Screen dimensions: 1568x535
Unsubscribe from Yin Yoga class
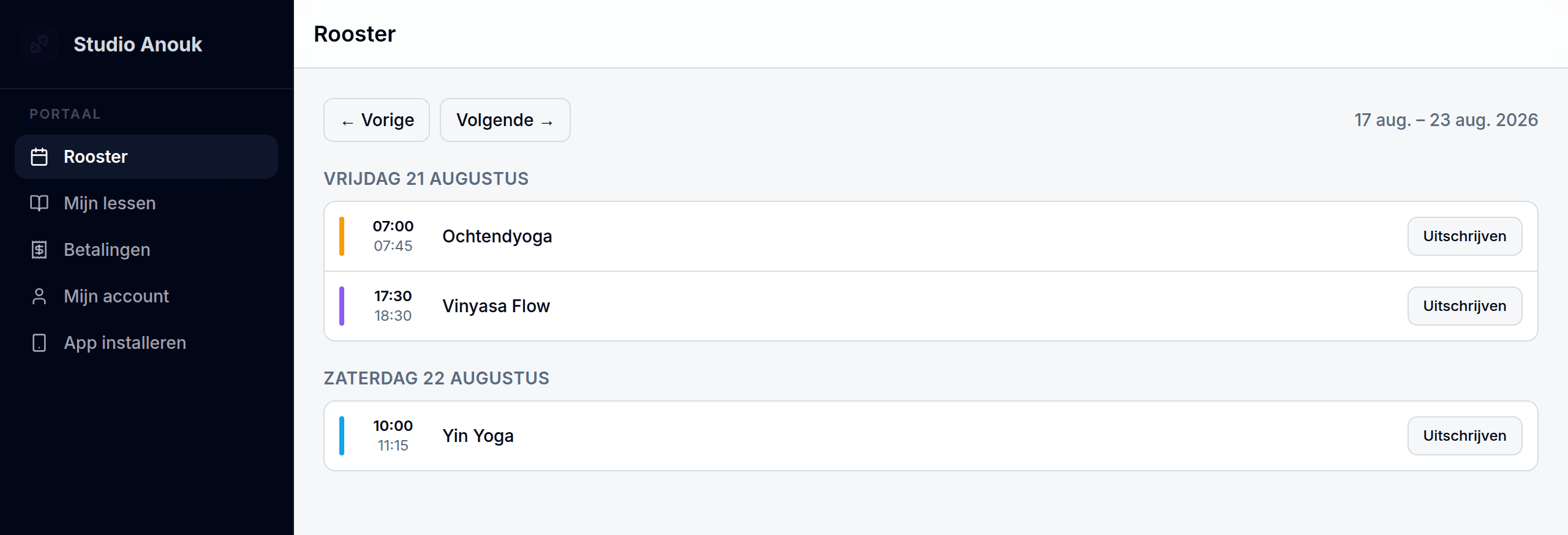pos(1464,436)
